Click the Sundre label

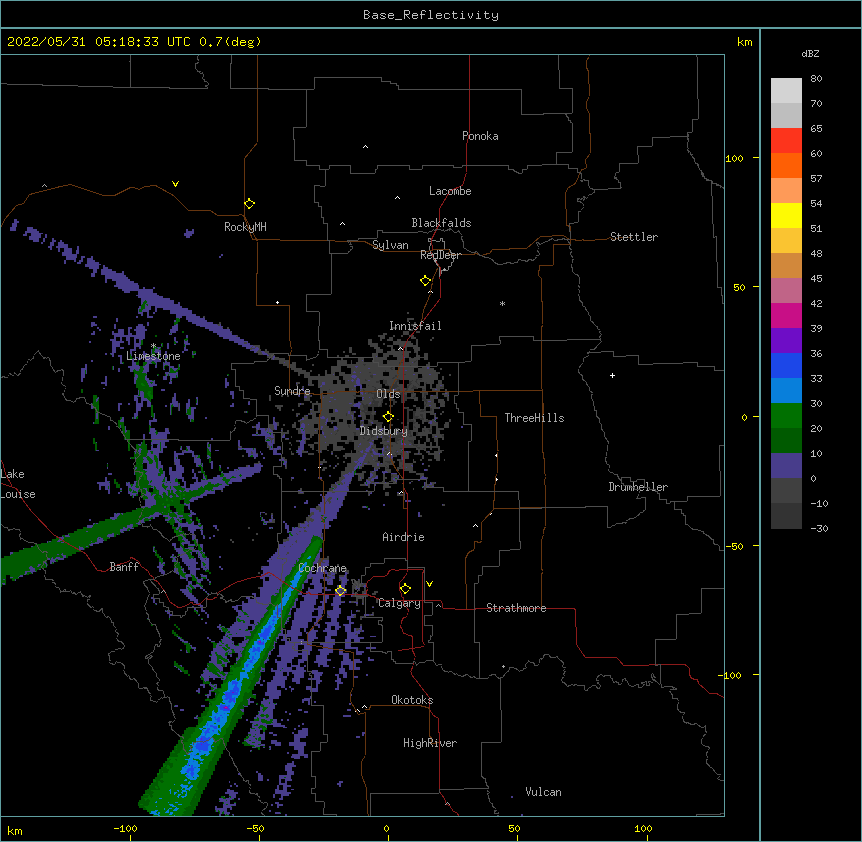[x=292, y=391]
